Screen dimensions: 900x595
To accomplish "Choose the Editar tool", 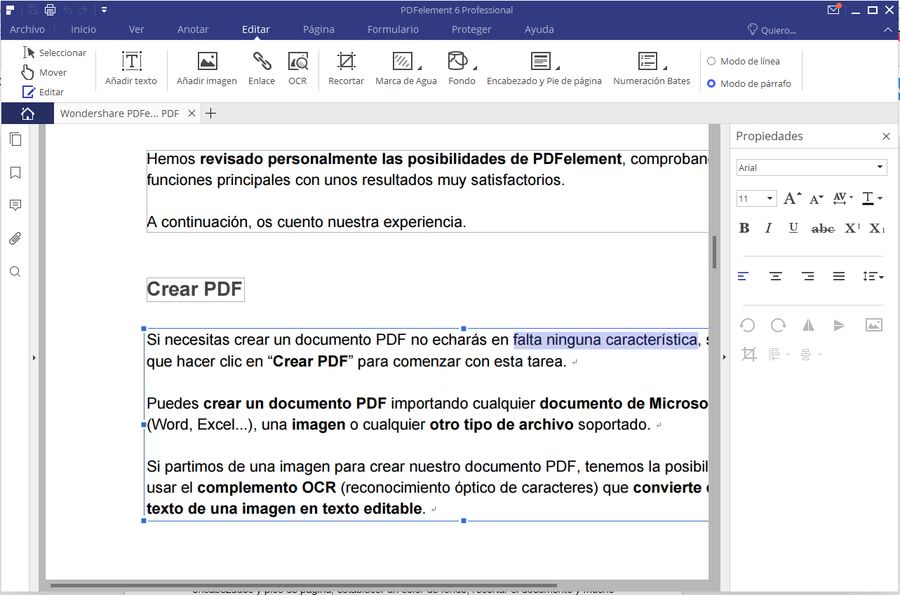I will click(43, 92).
